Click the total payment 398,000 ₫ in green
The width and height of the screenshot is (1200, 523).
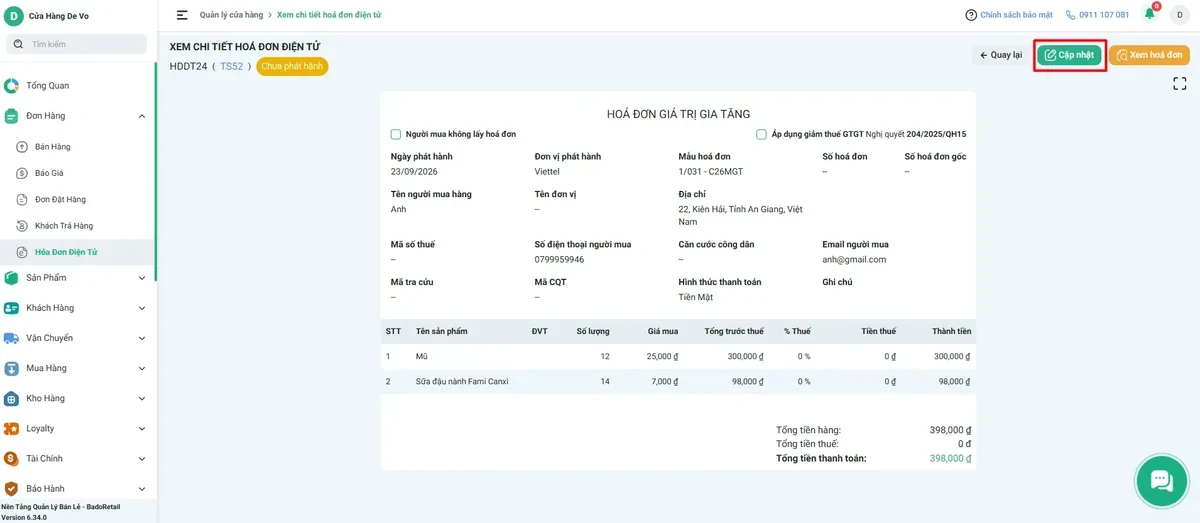click(x=950, y=458)
